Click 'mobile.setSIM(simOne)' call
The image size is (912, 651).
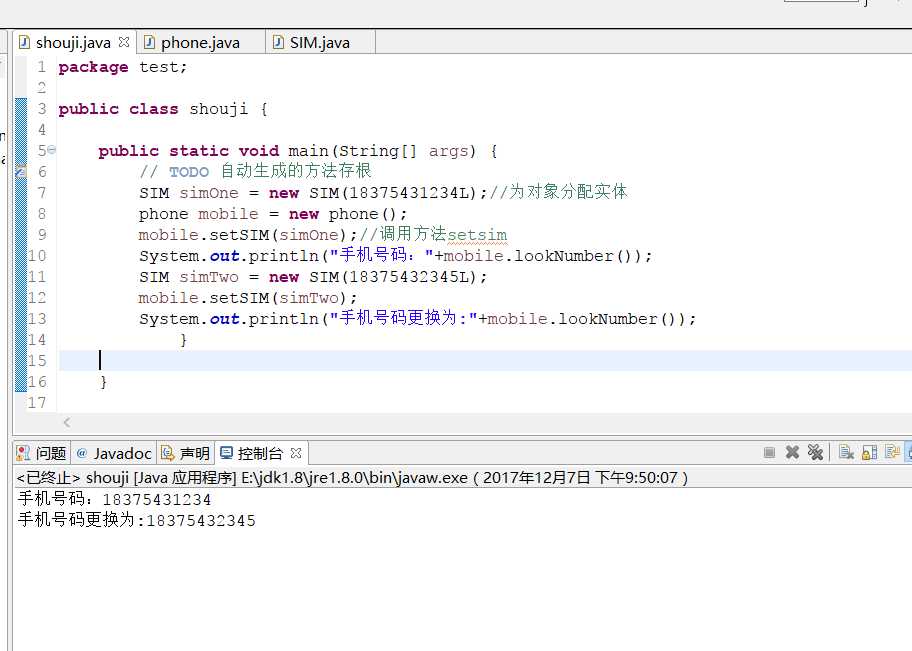pos(243,234)
